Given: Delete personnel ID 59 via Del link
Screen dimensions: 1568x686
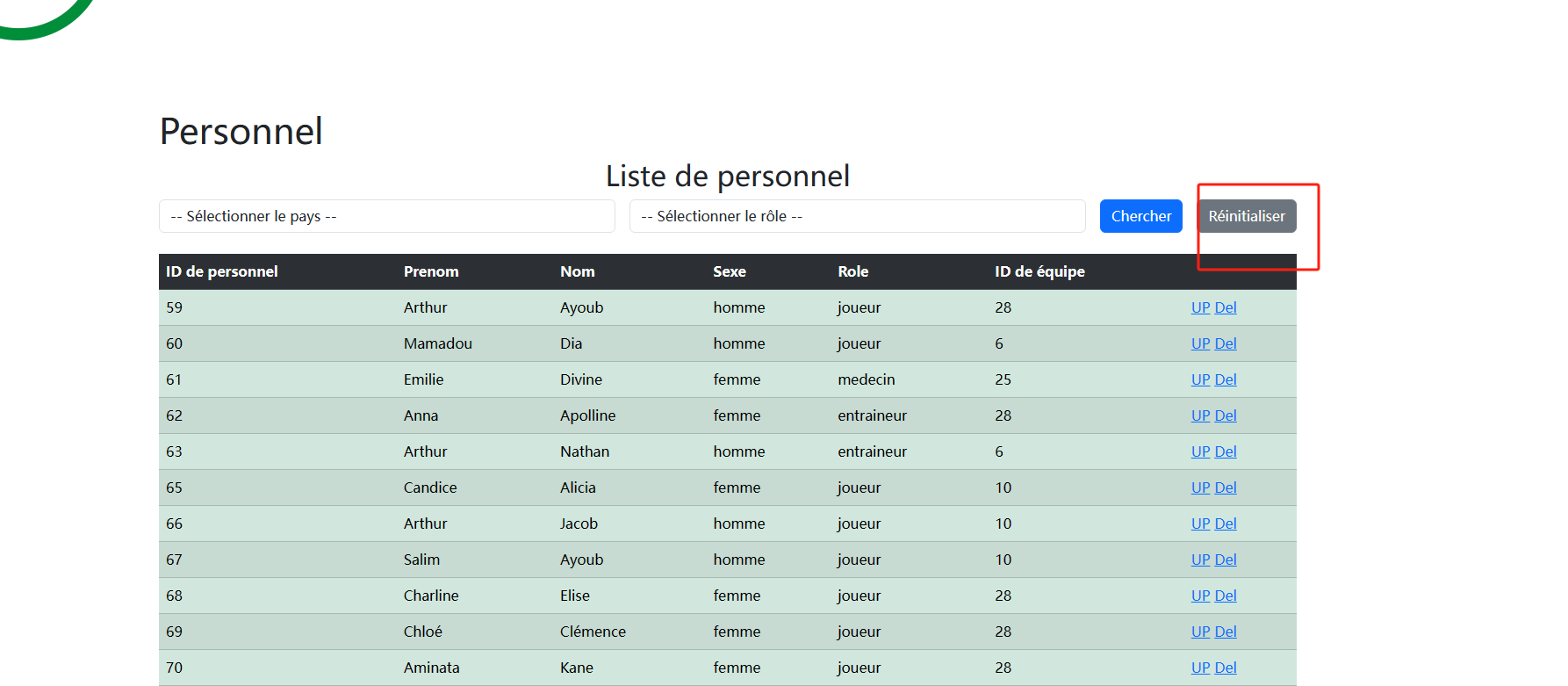Looking at the screenshot, I should click(1226, 307).
